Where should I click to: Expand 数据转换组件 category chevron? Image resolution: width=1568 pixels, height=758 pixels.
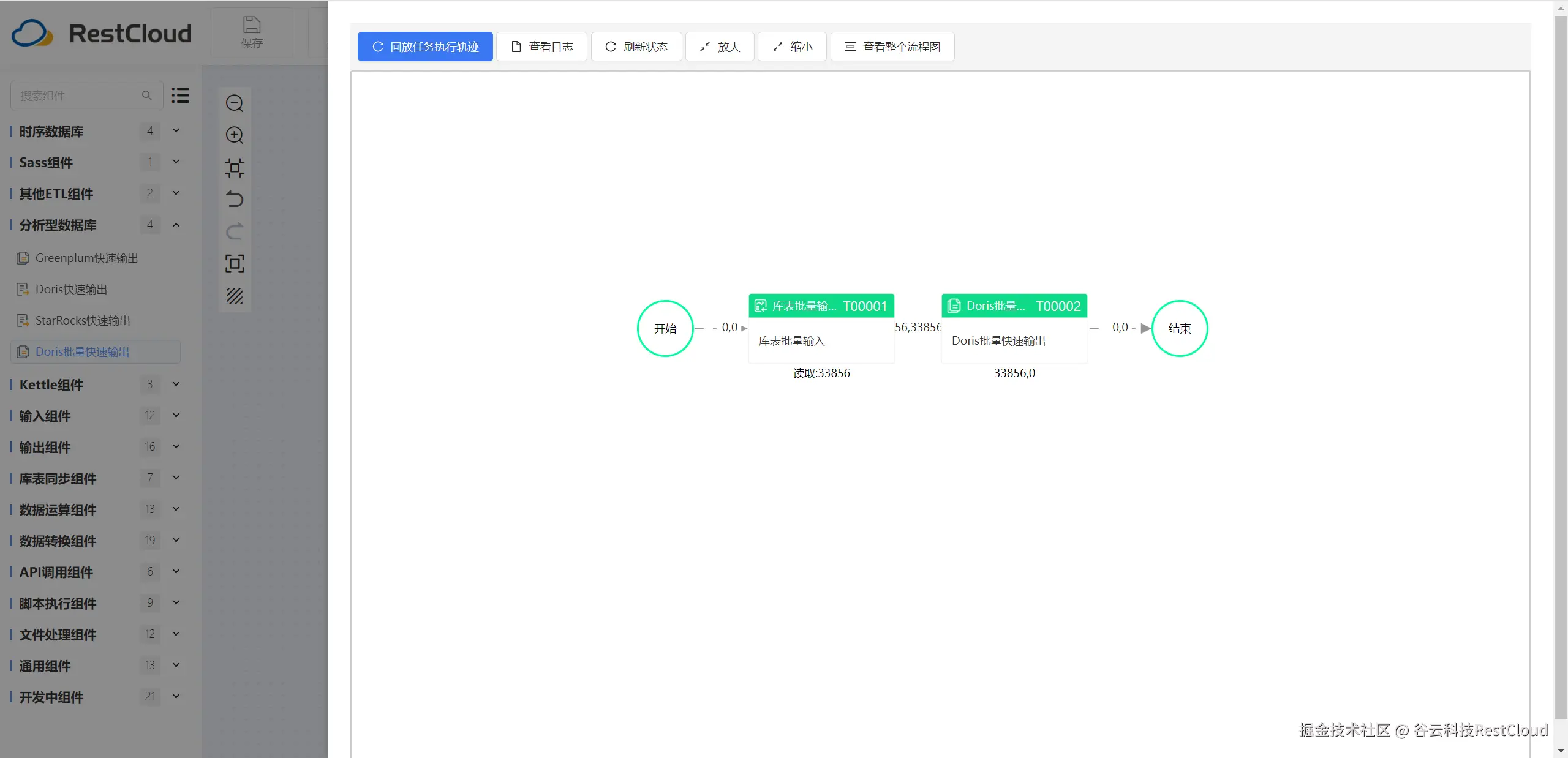coord(176,540)
